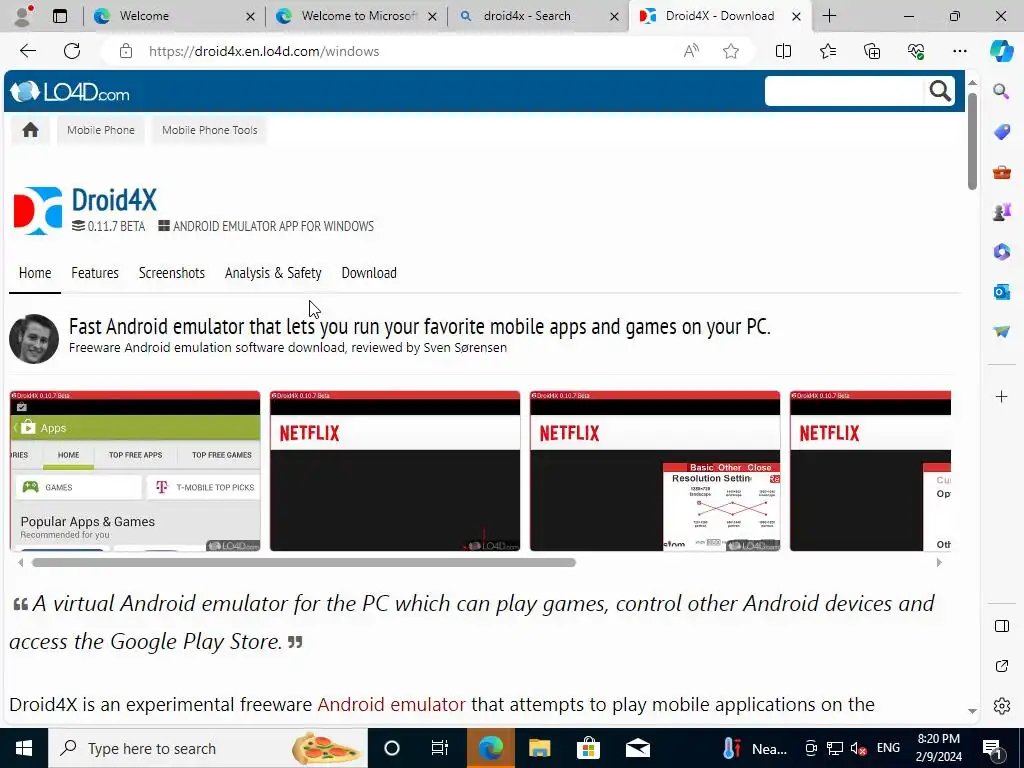This screenshot has height=768, width=1024.
Task: Open notification center icon
Action: click(x=993, y=748)
